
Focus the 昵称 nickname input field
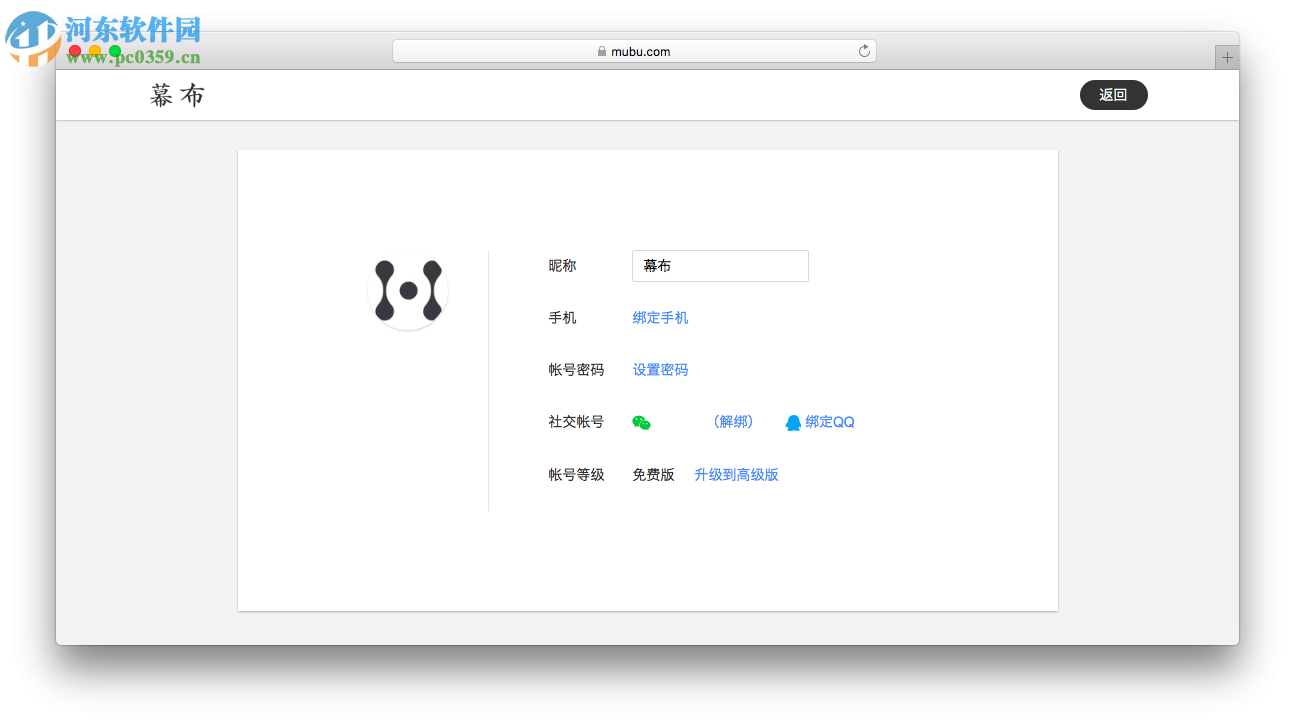tap(720, 266)
